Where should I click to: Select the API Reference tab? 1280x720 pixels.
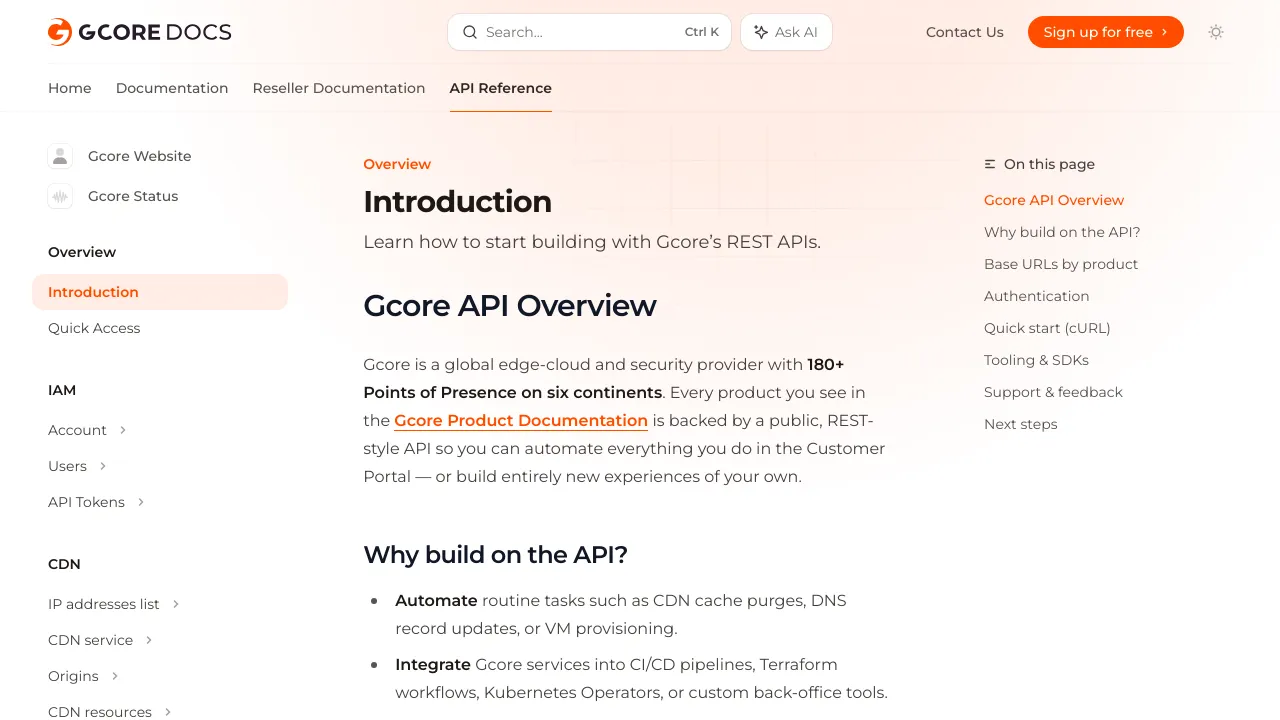pyautogui.click(x=501, y=88)
